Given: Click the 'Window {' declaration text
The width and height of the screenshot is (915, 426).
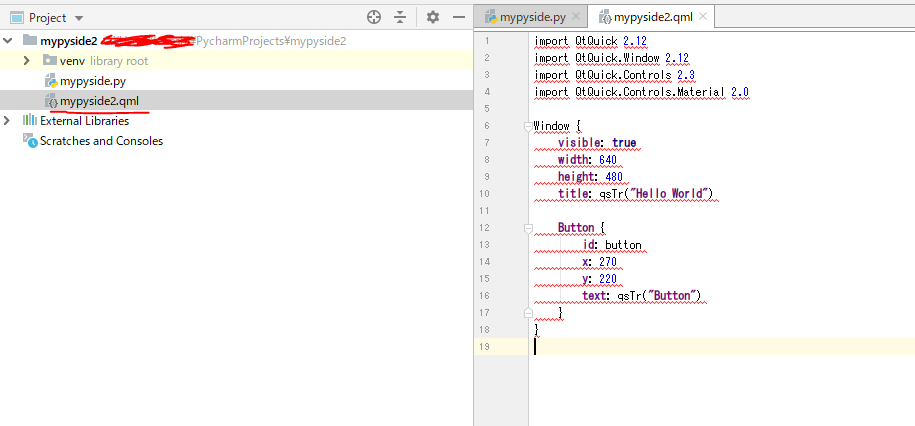Looking at the screenshot, I should click(x=558, y=126).
